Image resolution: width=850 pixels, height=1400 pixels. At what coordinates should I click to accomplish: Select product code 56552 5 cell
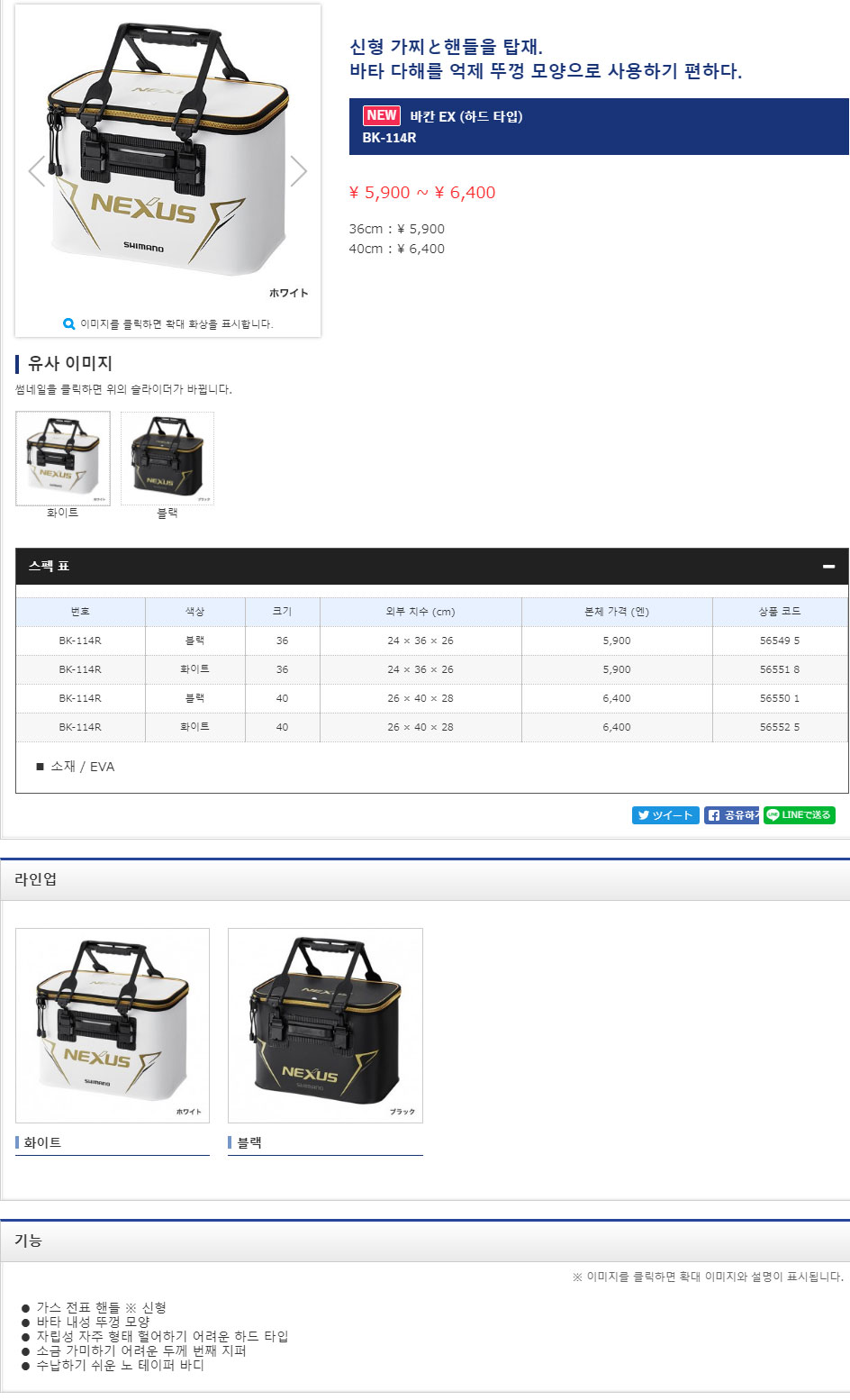[780, 727]
